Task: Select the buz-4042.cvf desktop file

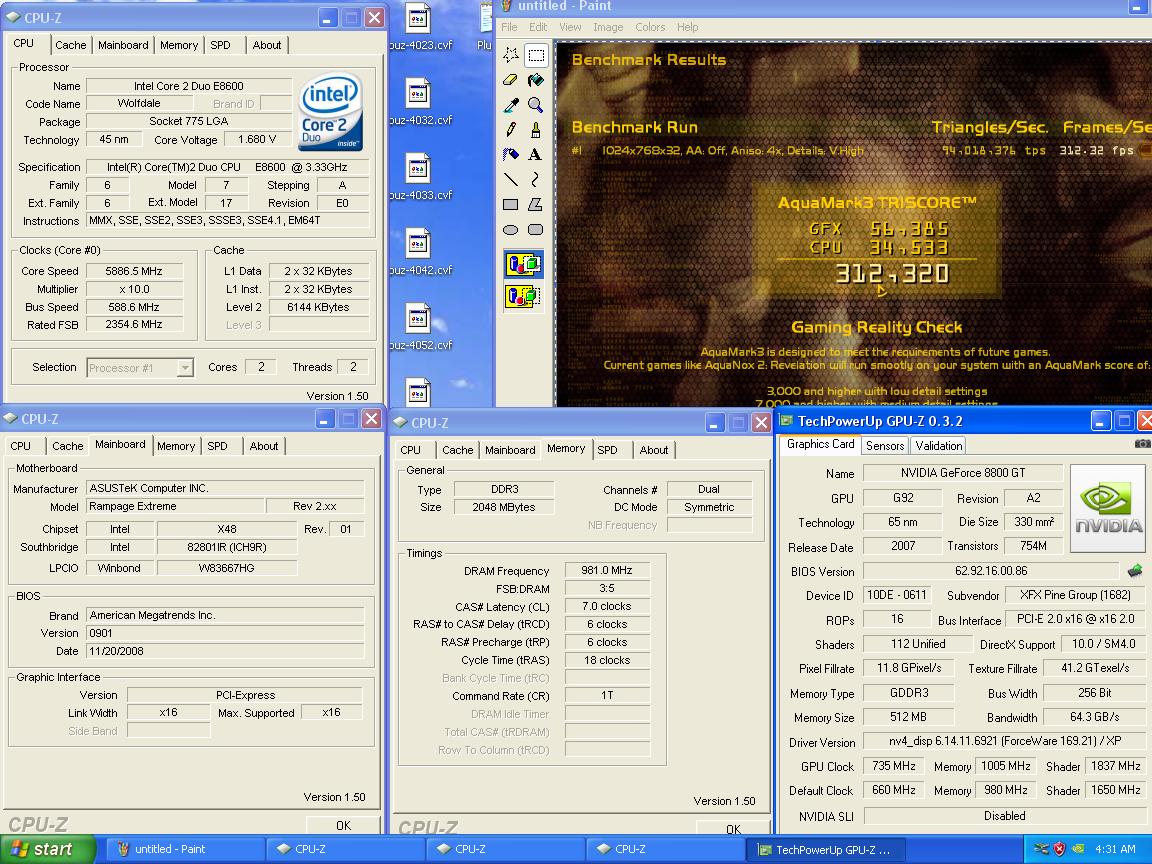Action: click(x=420, y=252)
